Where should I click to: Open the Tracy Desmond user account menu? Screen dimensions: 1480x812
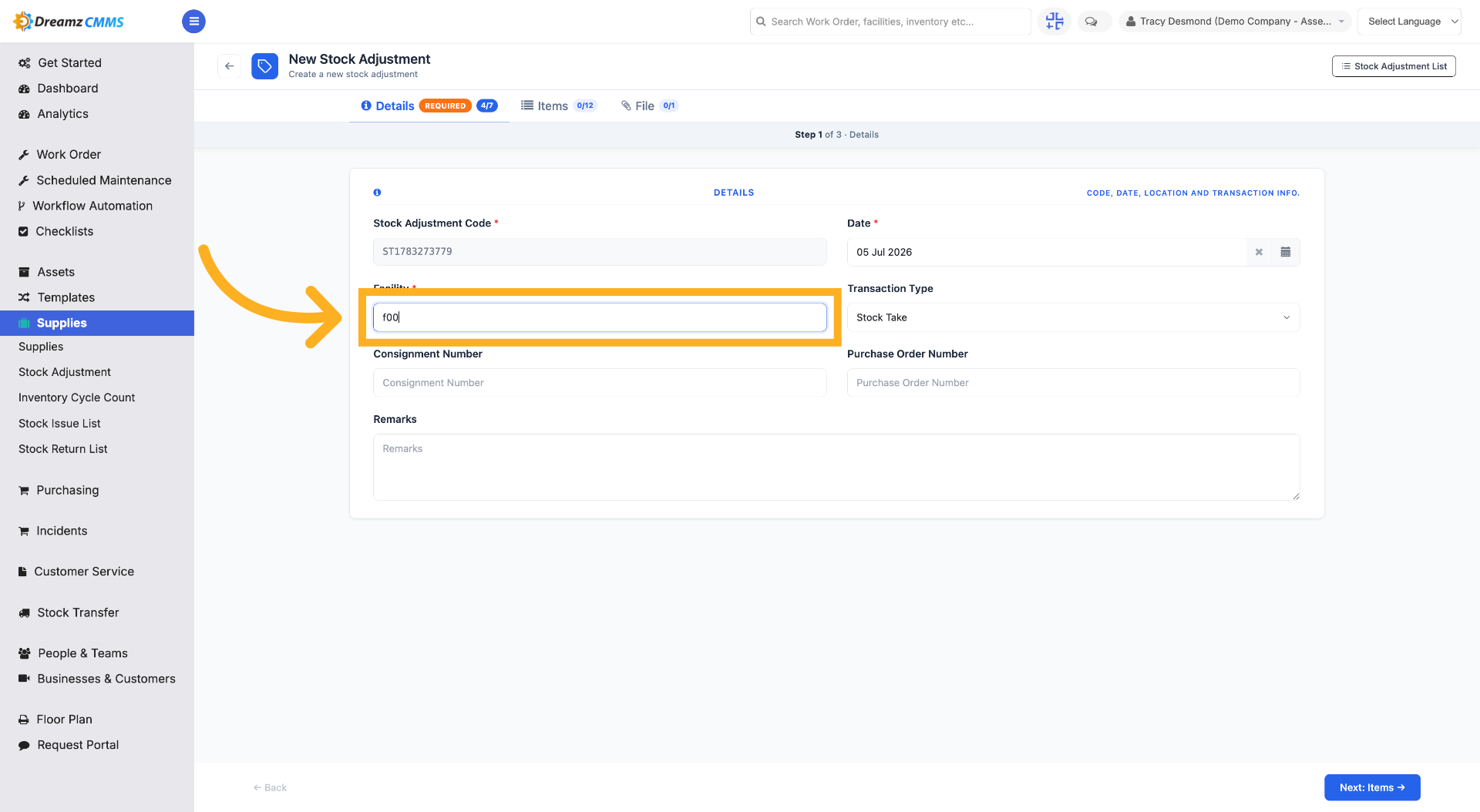pos(1235,22)
